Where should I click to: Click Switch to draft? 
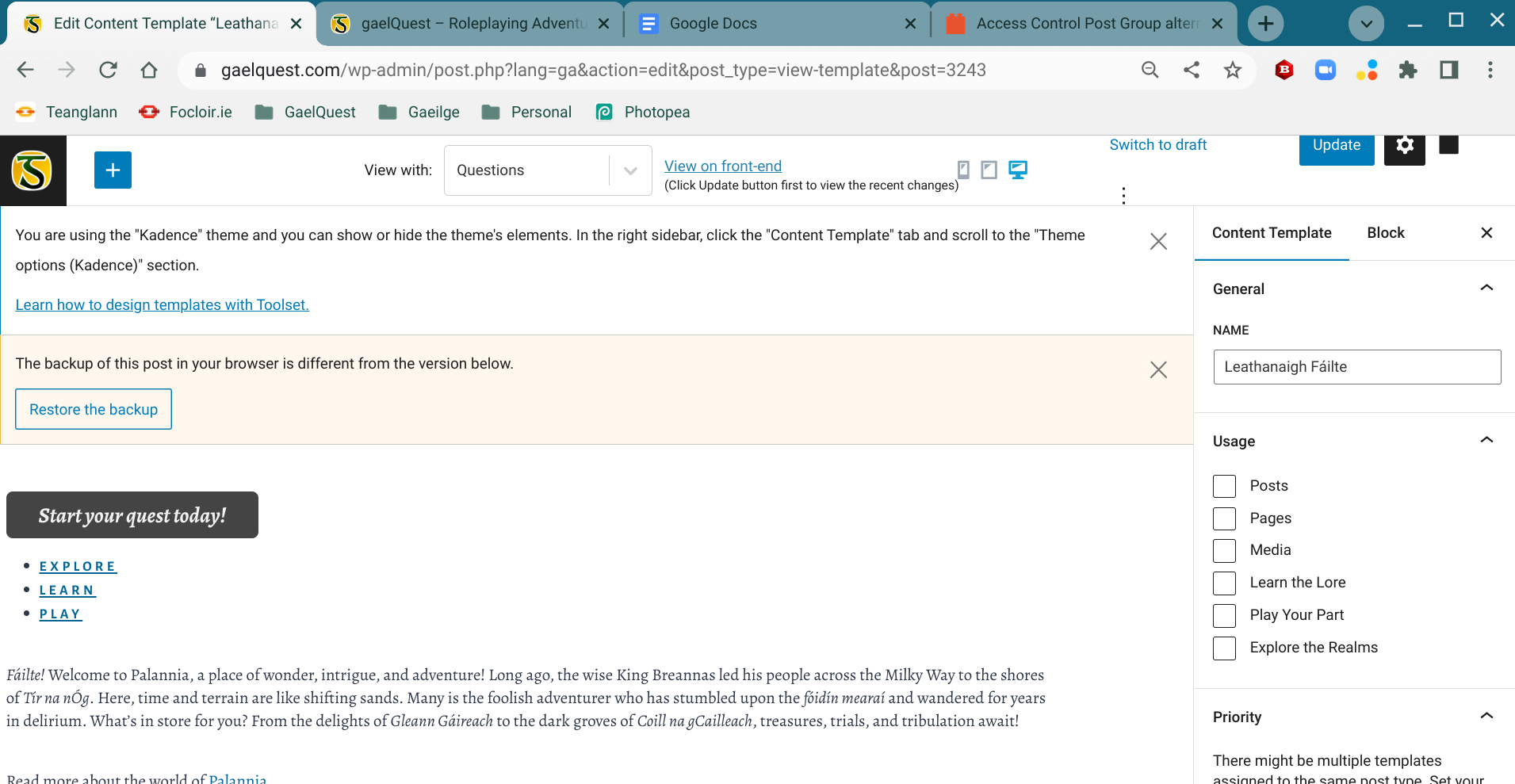tap(1157, 145)
